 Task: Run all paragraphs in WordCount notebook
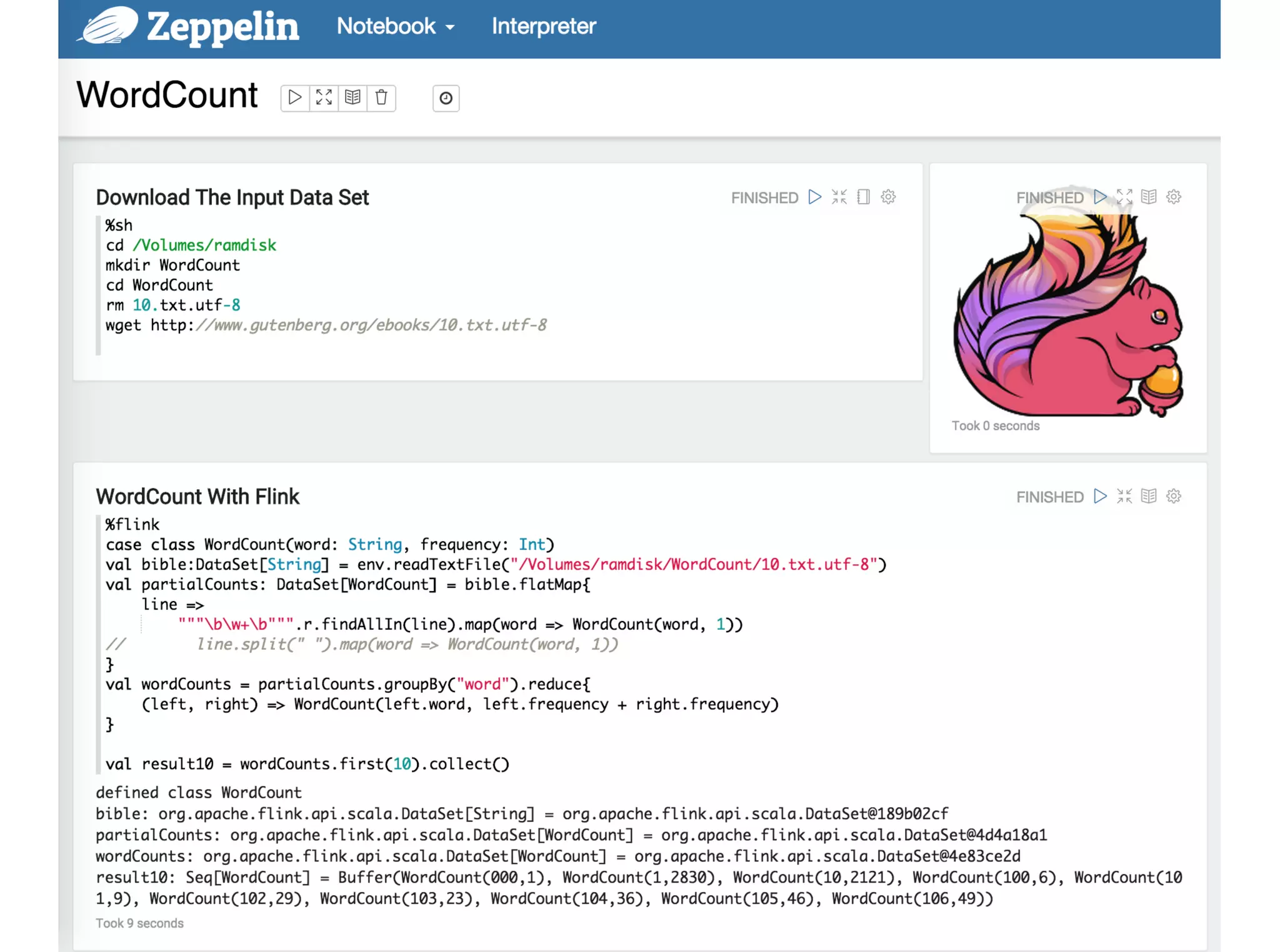coord(295,97)
